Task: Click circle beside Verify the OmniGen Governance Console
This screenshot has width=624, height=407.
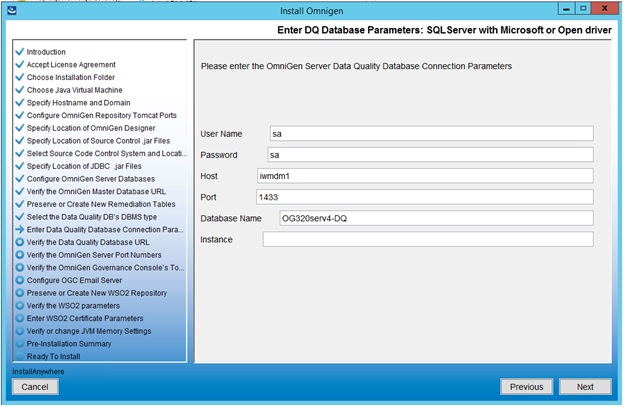Action: [20, 267]
